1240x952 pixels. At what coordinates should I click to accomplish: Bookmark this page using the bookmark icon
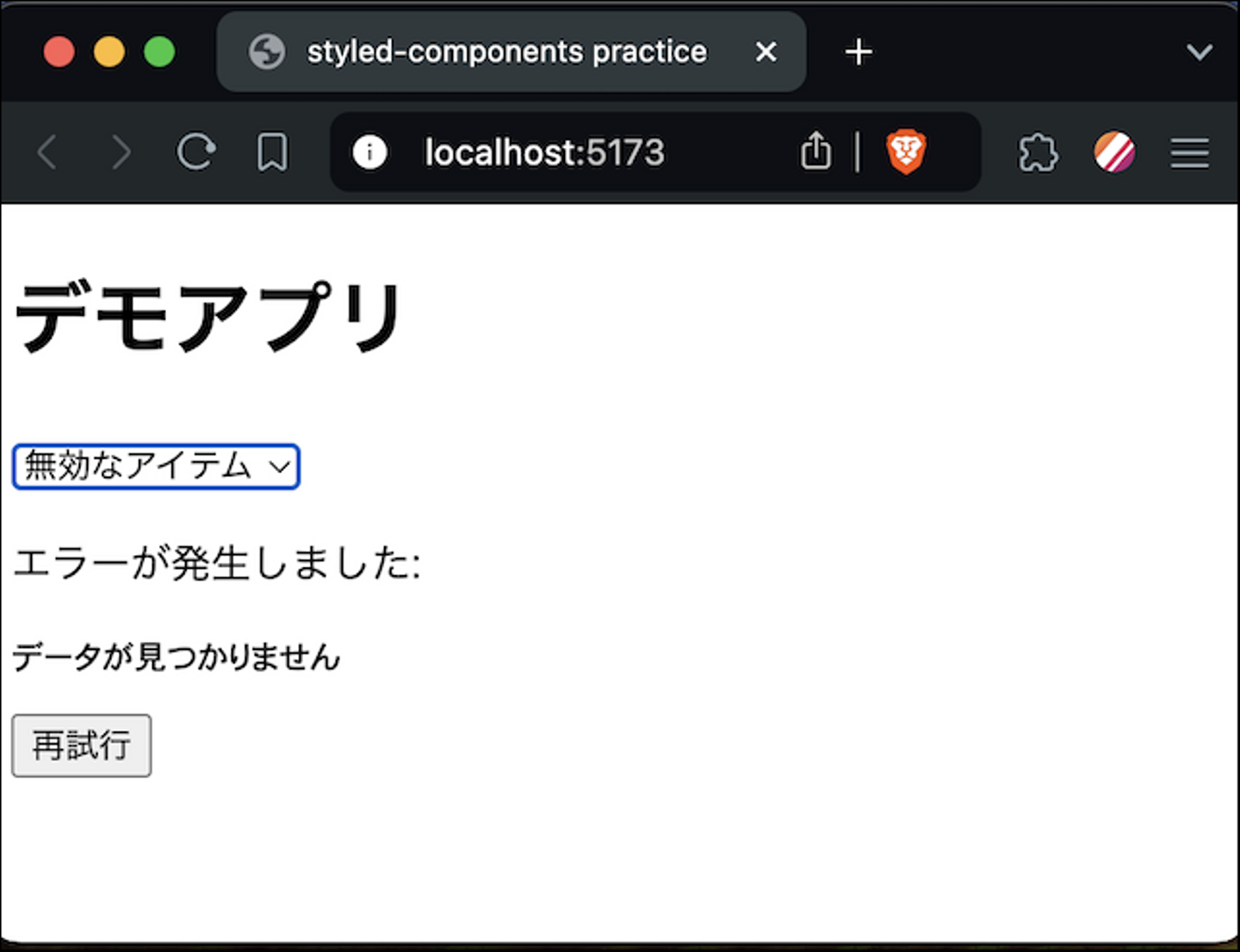click(272, 152)
